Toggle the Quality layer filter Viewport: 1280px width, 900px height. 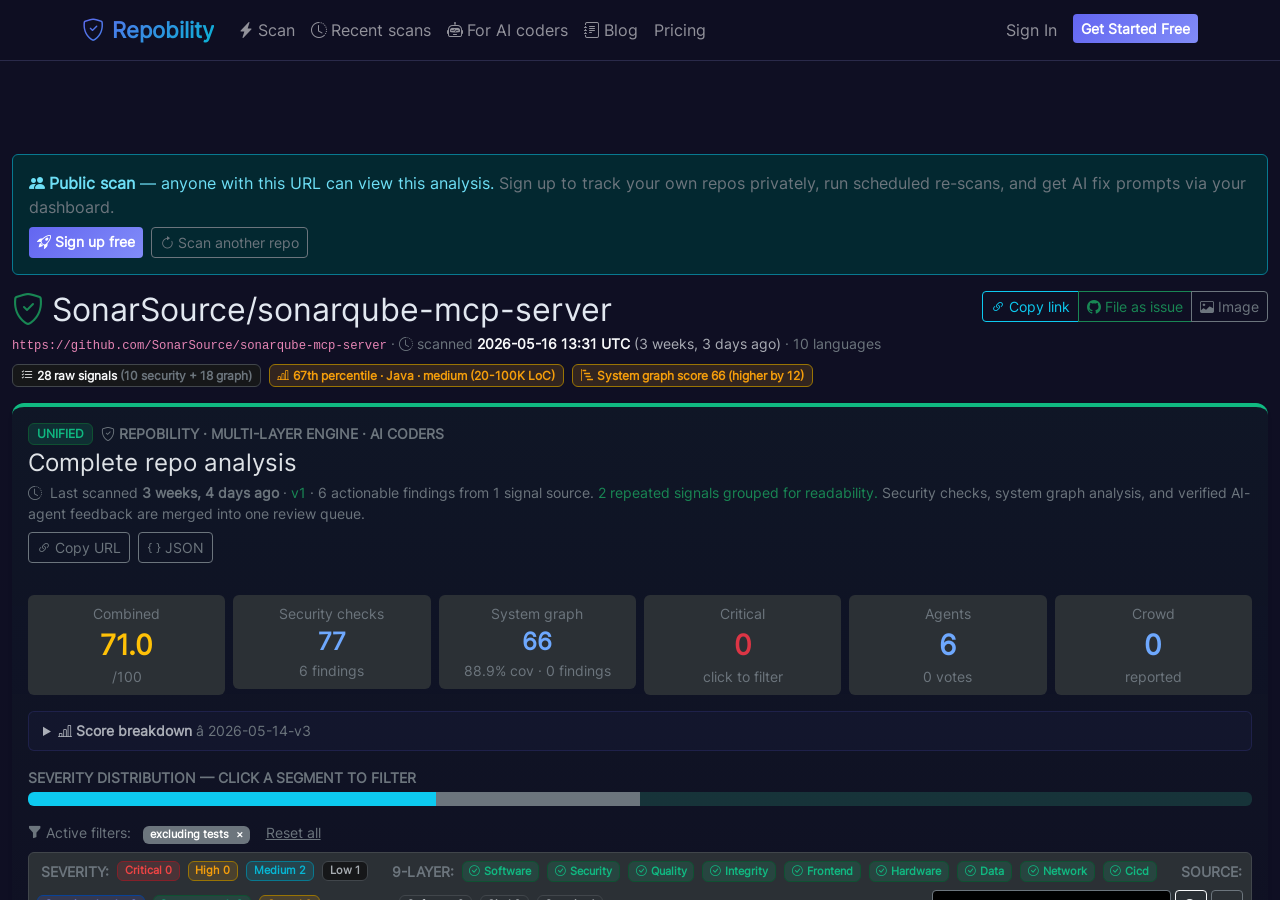[661, 871]
